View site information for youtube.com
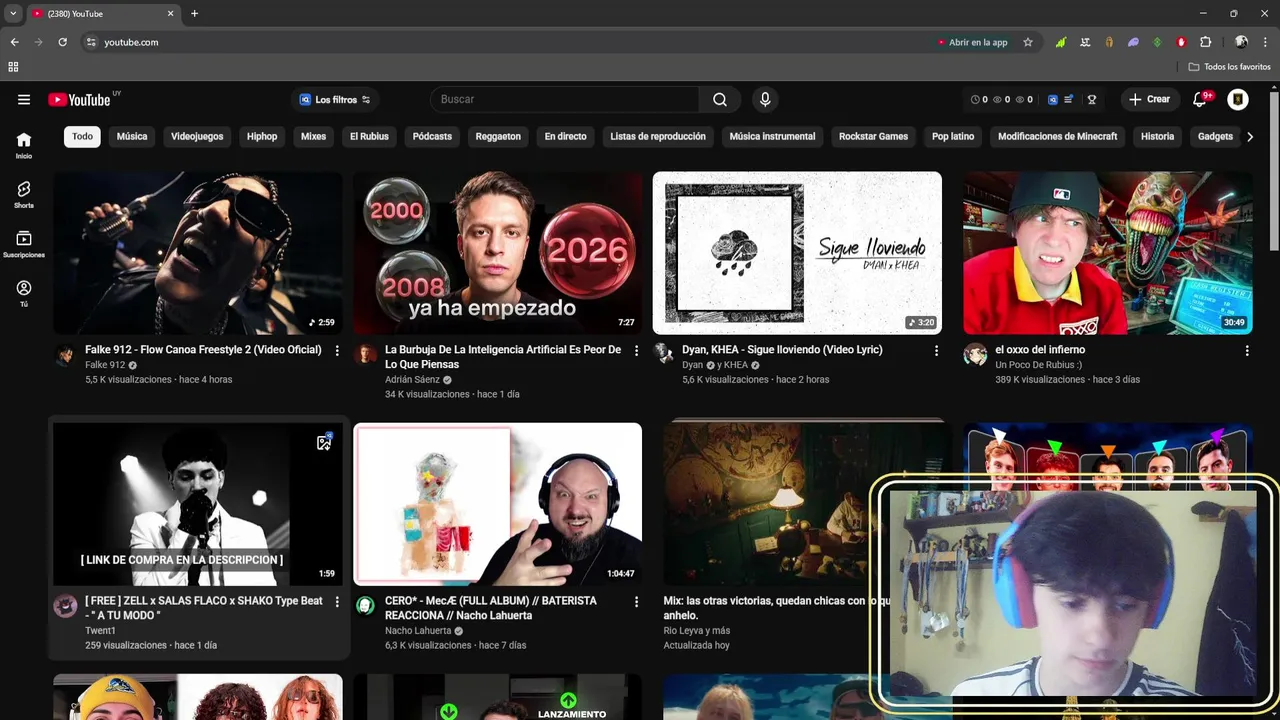Viewport: 1280px width, 720px height. [x=91, y=42]
